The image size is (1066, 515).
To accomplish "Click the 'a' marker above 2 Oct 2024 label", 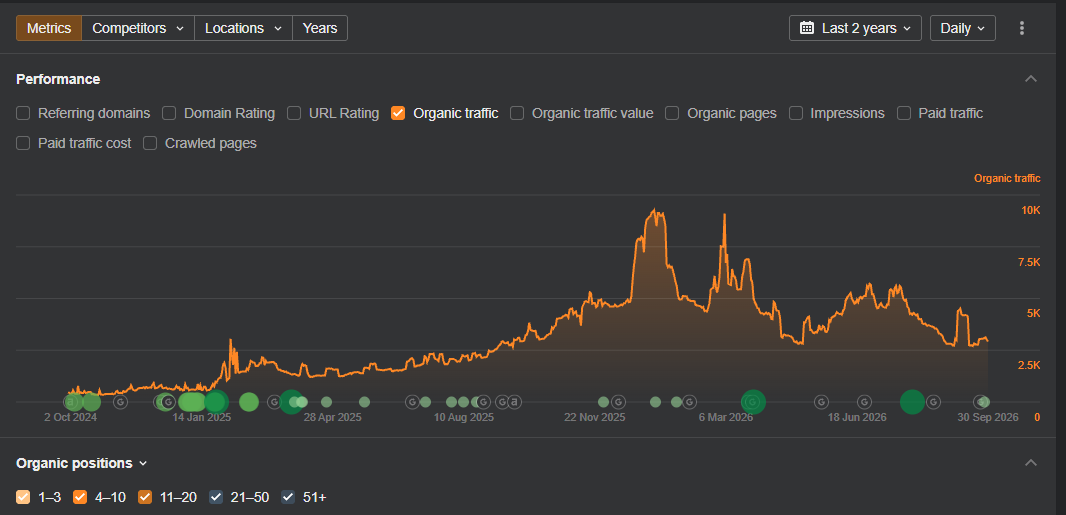I will pyautogui.click(x=69, y=402).
